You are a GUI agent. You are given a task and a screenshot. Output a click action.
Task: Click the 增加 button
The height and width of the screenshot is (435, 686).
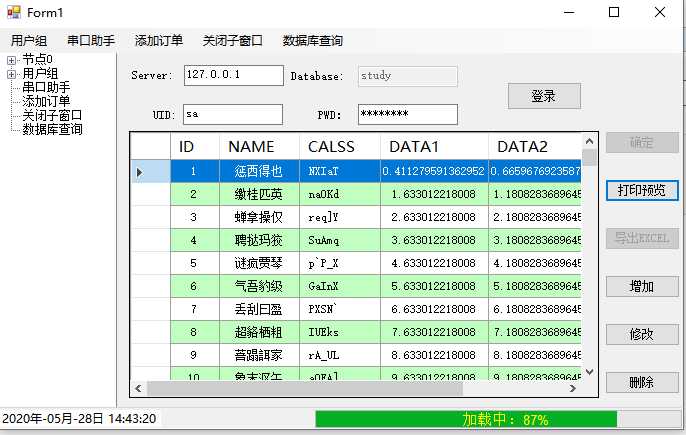642,287
